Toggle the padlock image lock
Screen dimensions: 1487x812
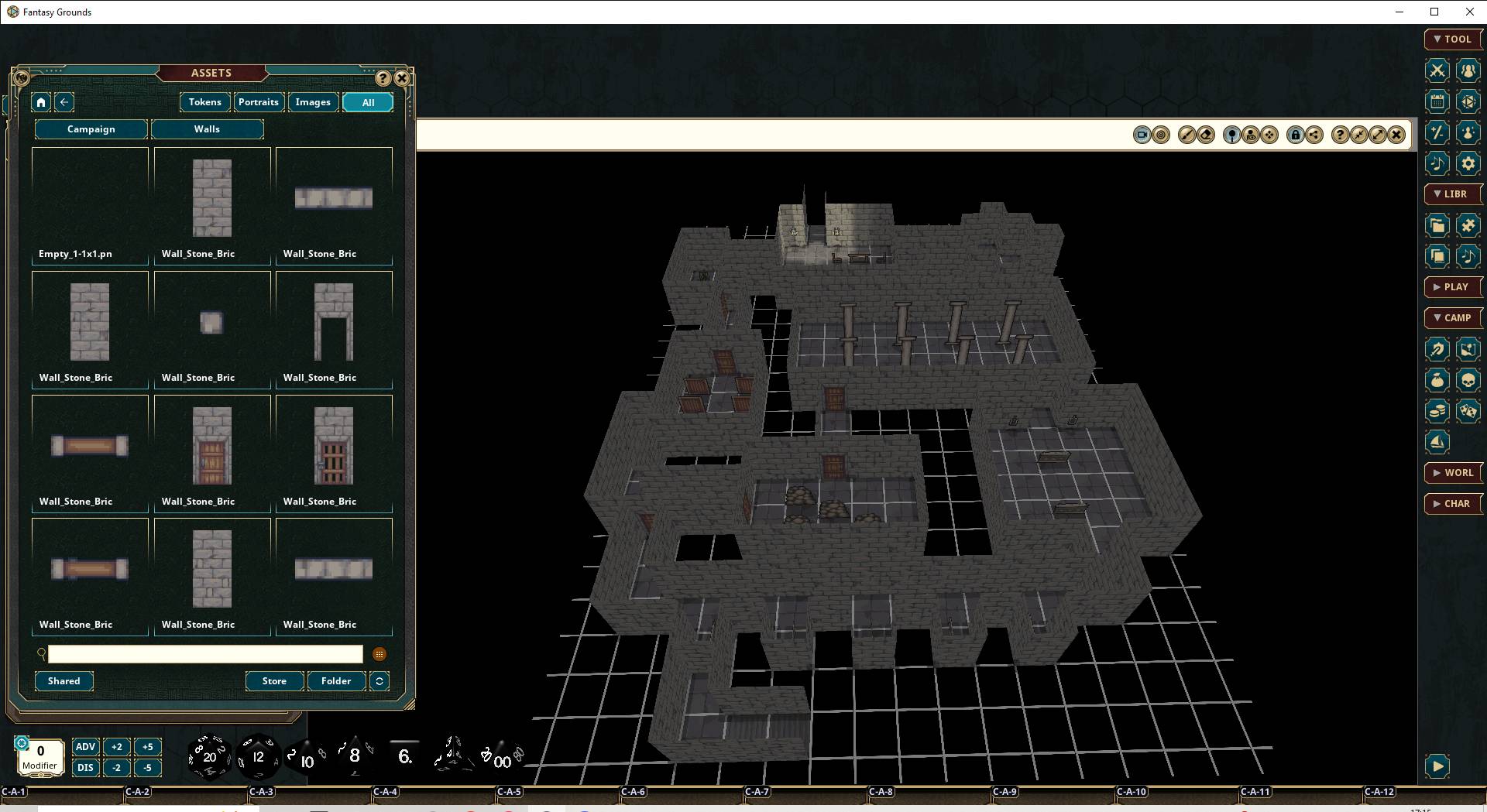point(1295,135)
